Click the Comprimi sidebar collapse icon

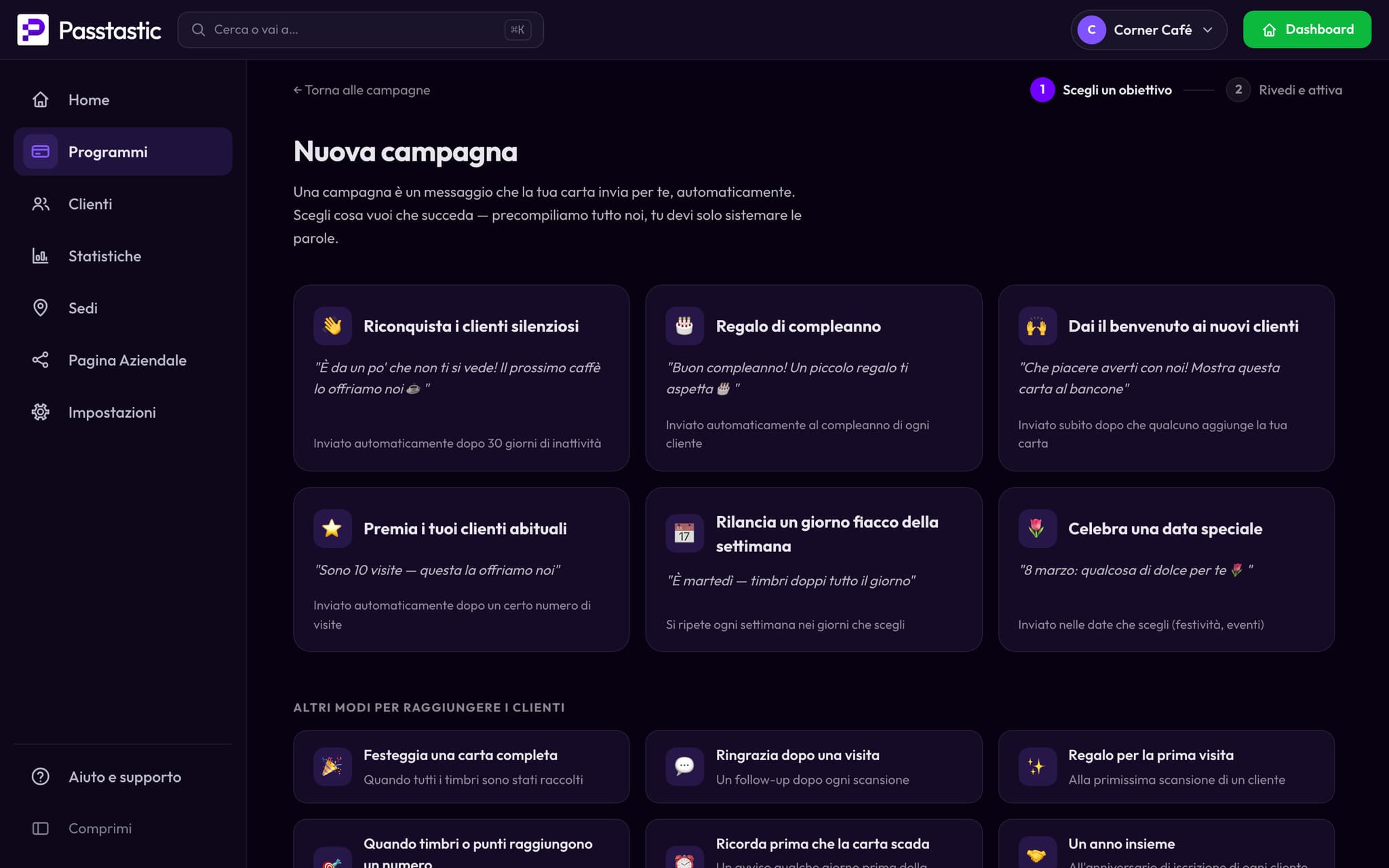pos(41,829)
